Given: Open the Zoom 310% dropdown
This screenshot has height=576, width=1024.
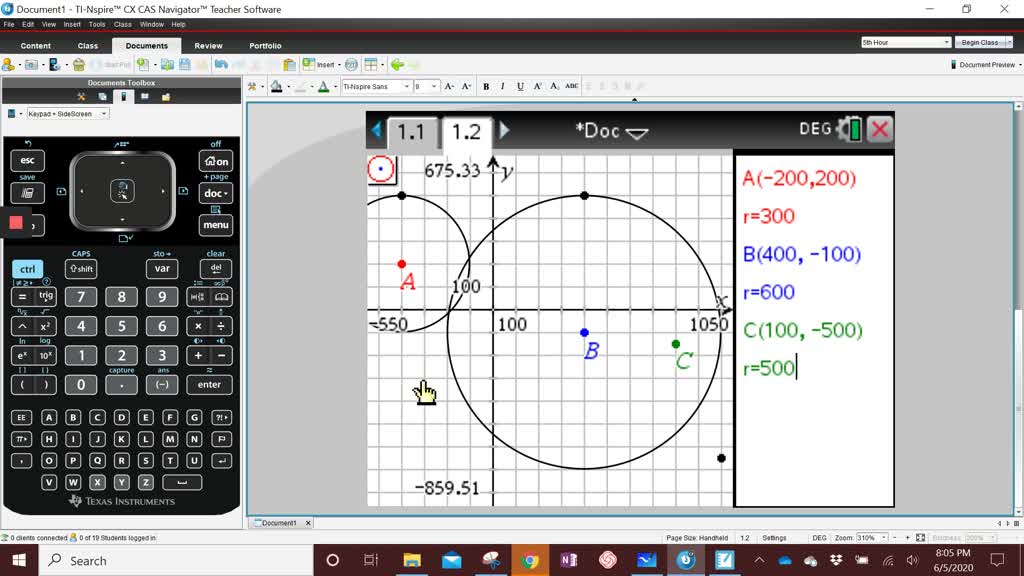Looking at the screenshot, I should pos(872,537).
